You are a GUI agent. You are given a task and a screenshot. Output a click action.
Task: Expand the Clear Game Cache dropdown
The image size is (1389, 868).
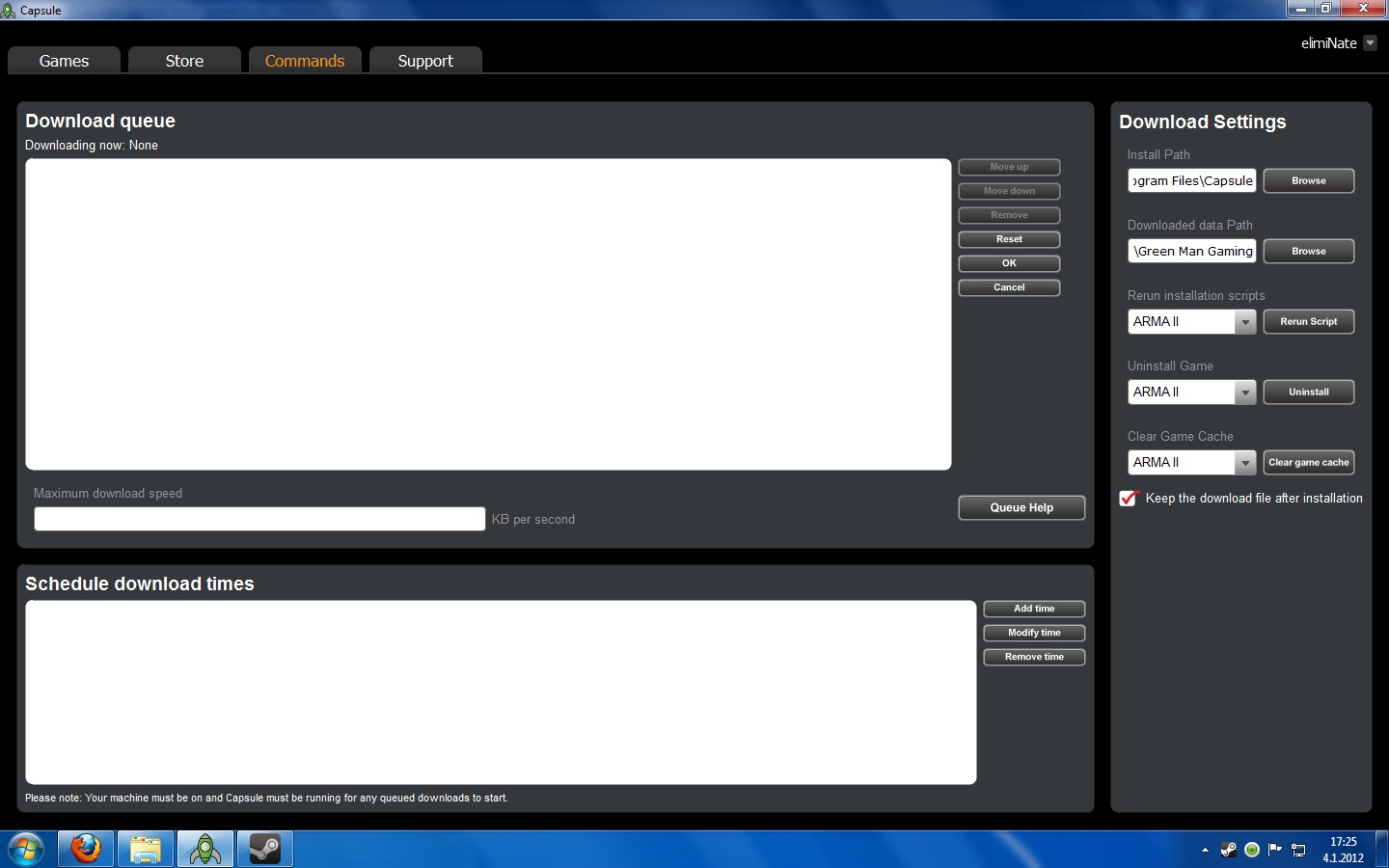point(1245,463)
